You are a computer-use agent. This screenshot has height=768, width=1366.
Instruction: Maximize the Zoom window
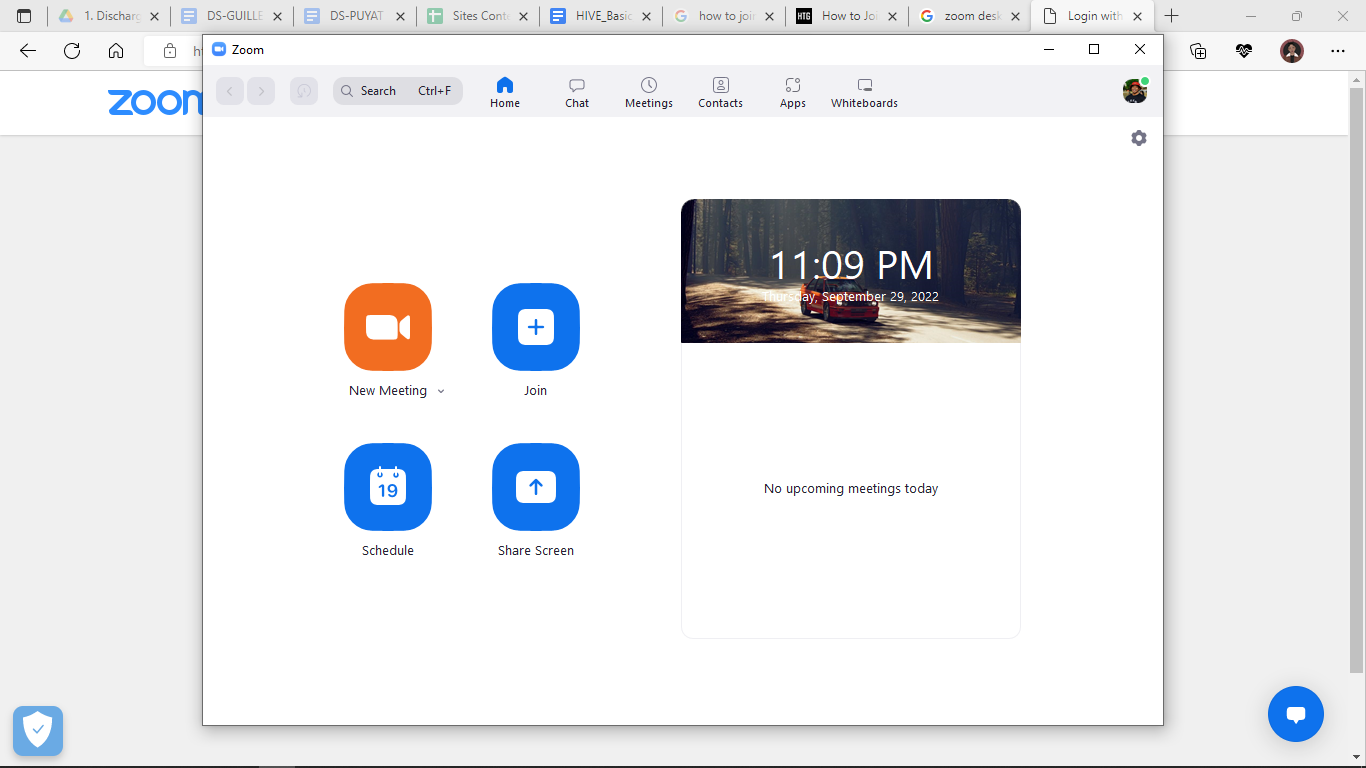(1094, 49)
